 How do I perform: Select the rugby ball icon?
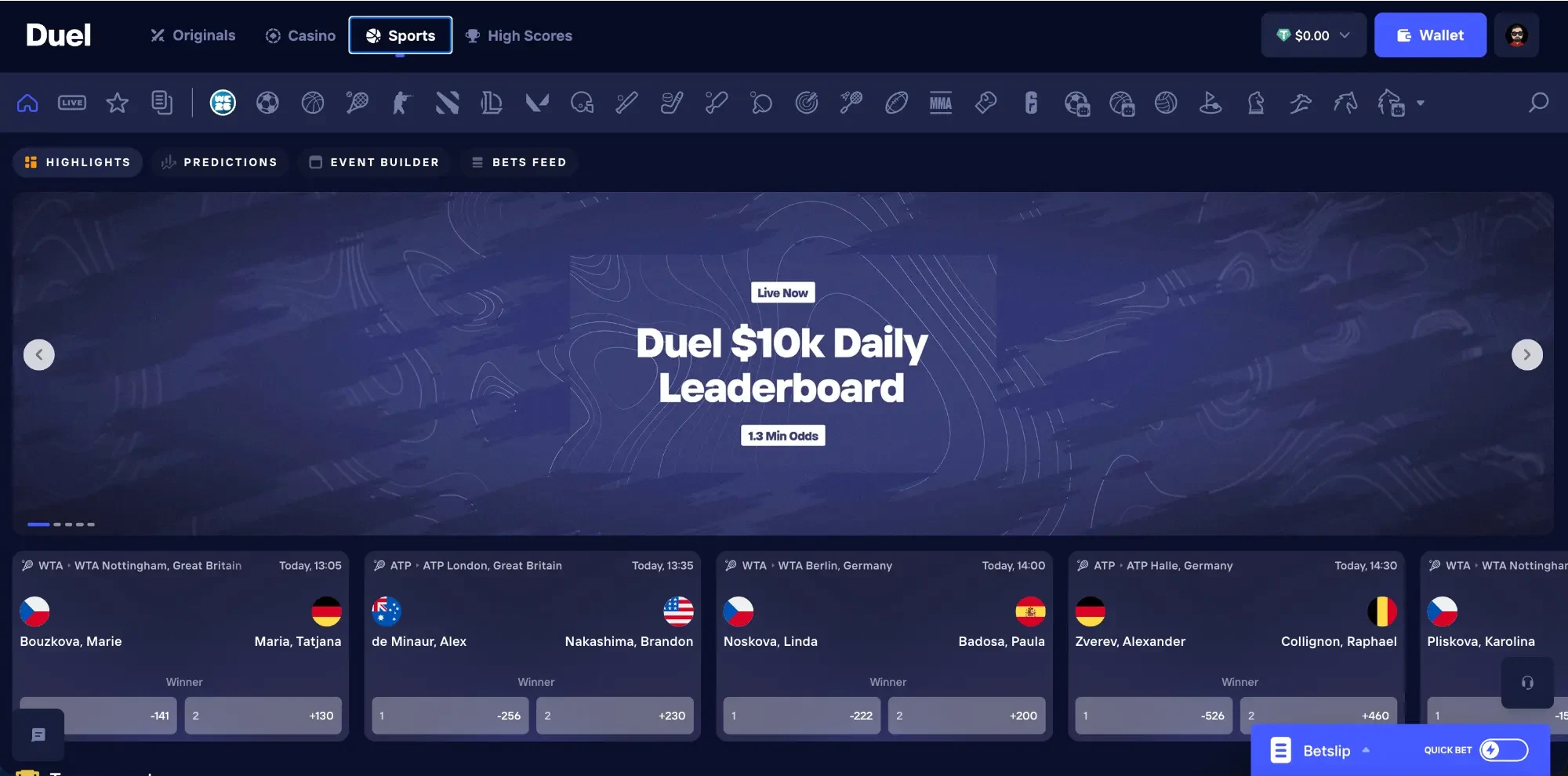point(897,103)
